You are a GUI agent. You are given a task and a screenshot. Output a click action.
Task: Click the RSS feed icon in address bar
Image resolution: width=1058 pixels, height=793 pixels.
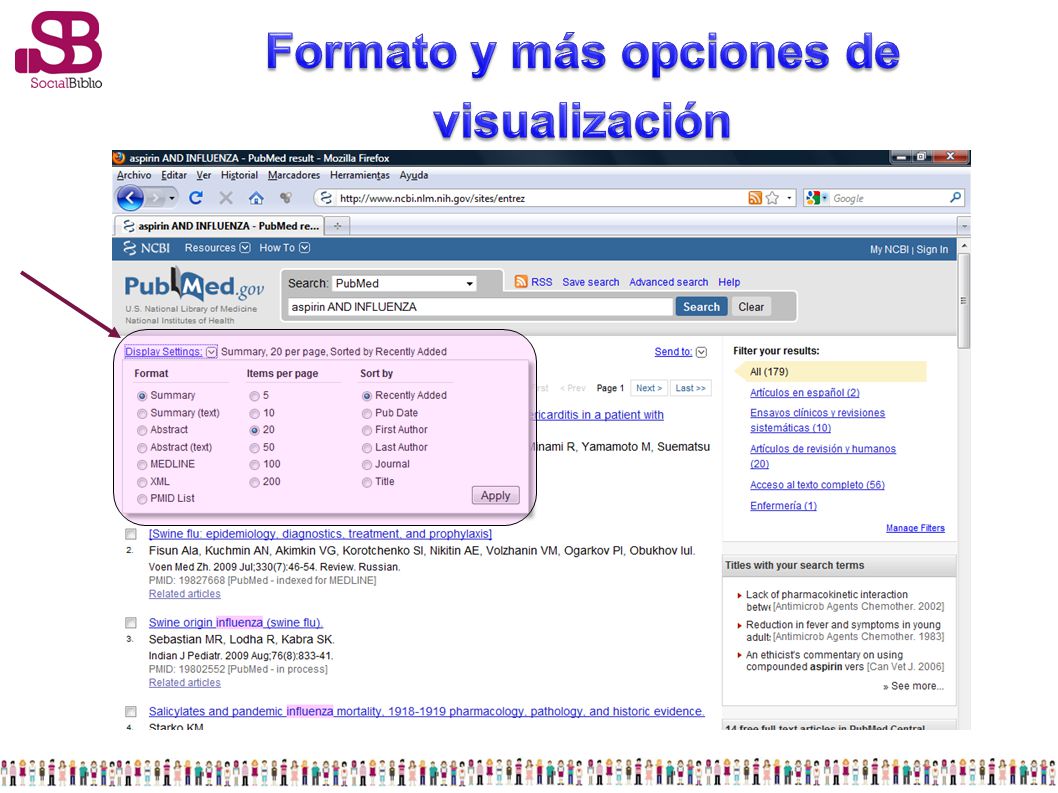pyautogui.click(x=755, y=198)
